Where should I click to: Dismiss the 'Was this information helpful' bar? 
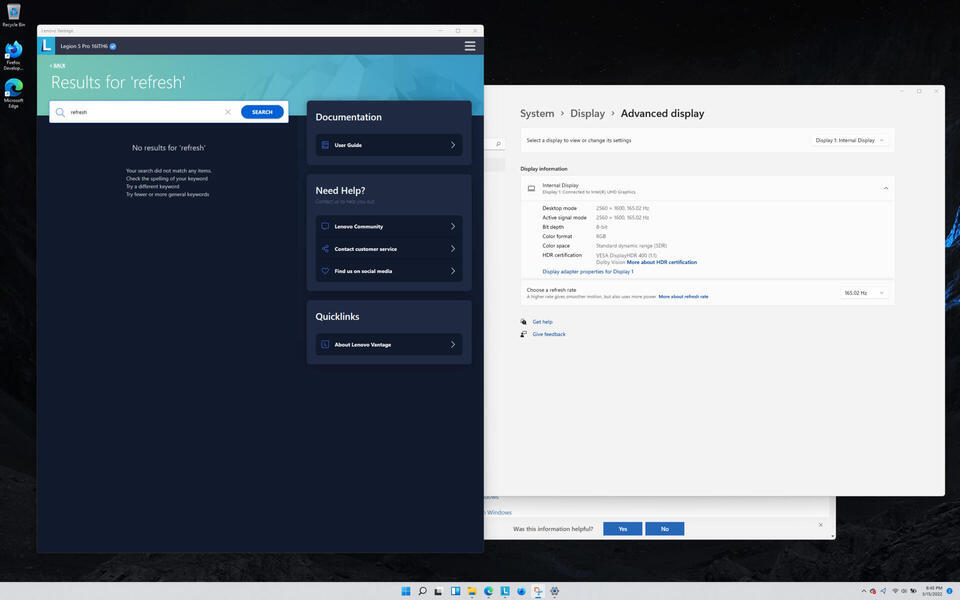pos(820,525)
